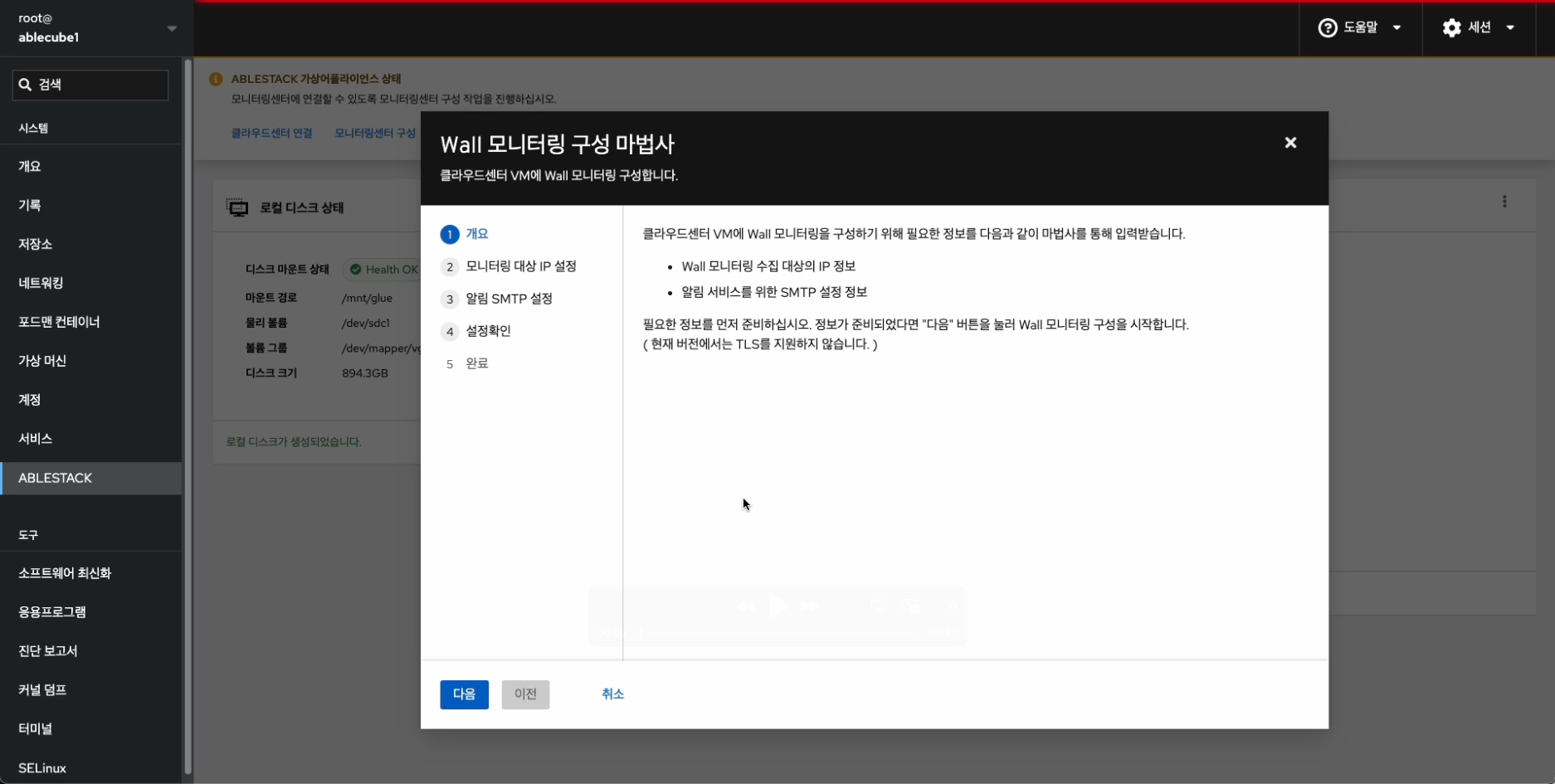Image resolution: width=1555 pixels, height=784 pixels.
Task: Open the 세션 session dropdown
Action: pos(1479,28)
